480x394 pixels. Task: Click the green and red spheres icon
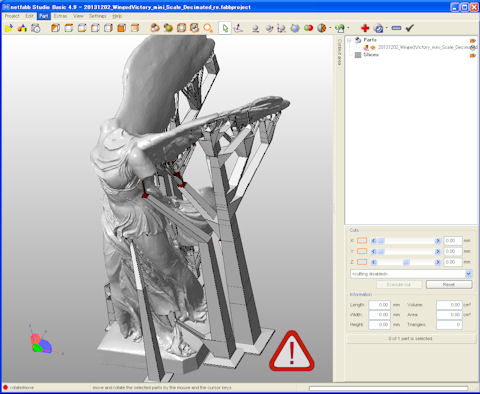point(308,28)
